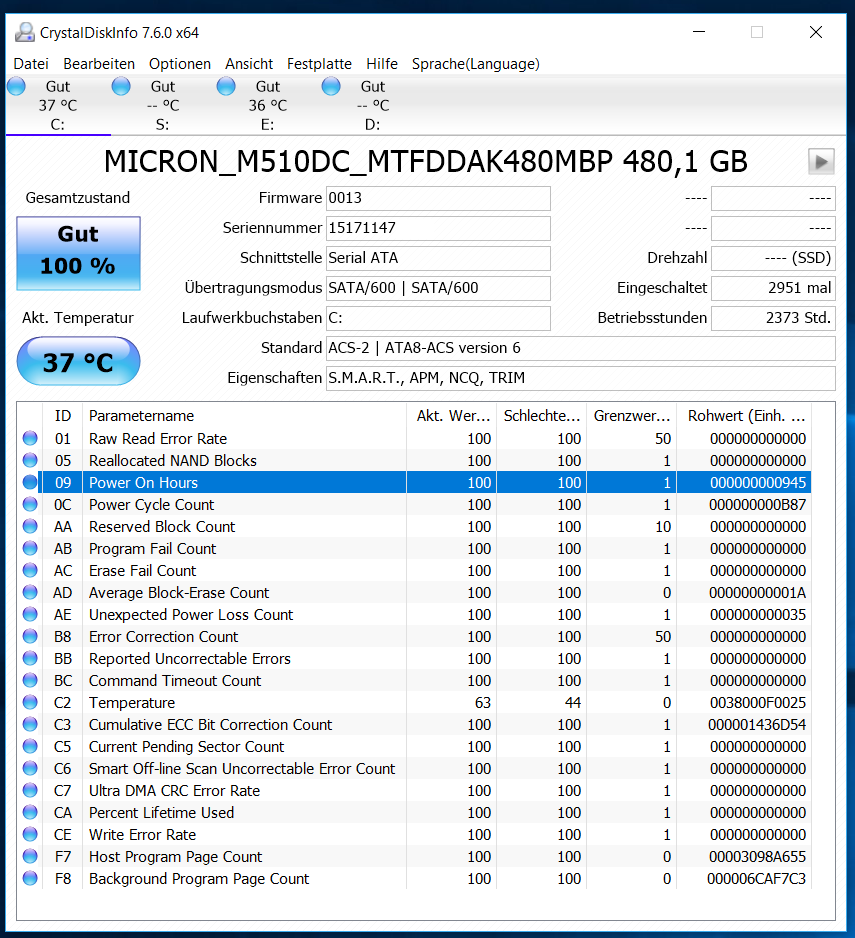Viewport: 855px width, 938px height.
Task: Select the Smart Off-line Scan Uncorrectable Error row
Action: 414,769
